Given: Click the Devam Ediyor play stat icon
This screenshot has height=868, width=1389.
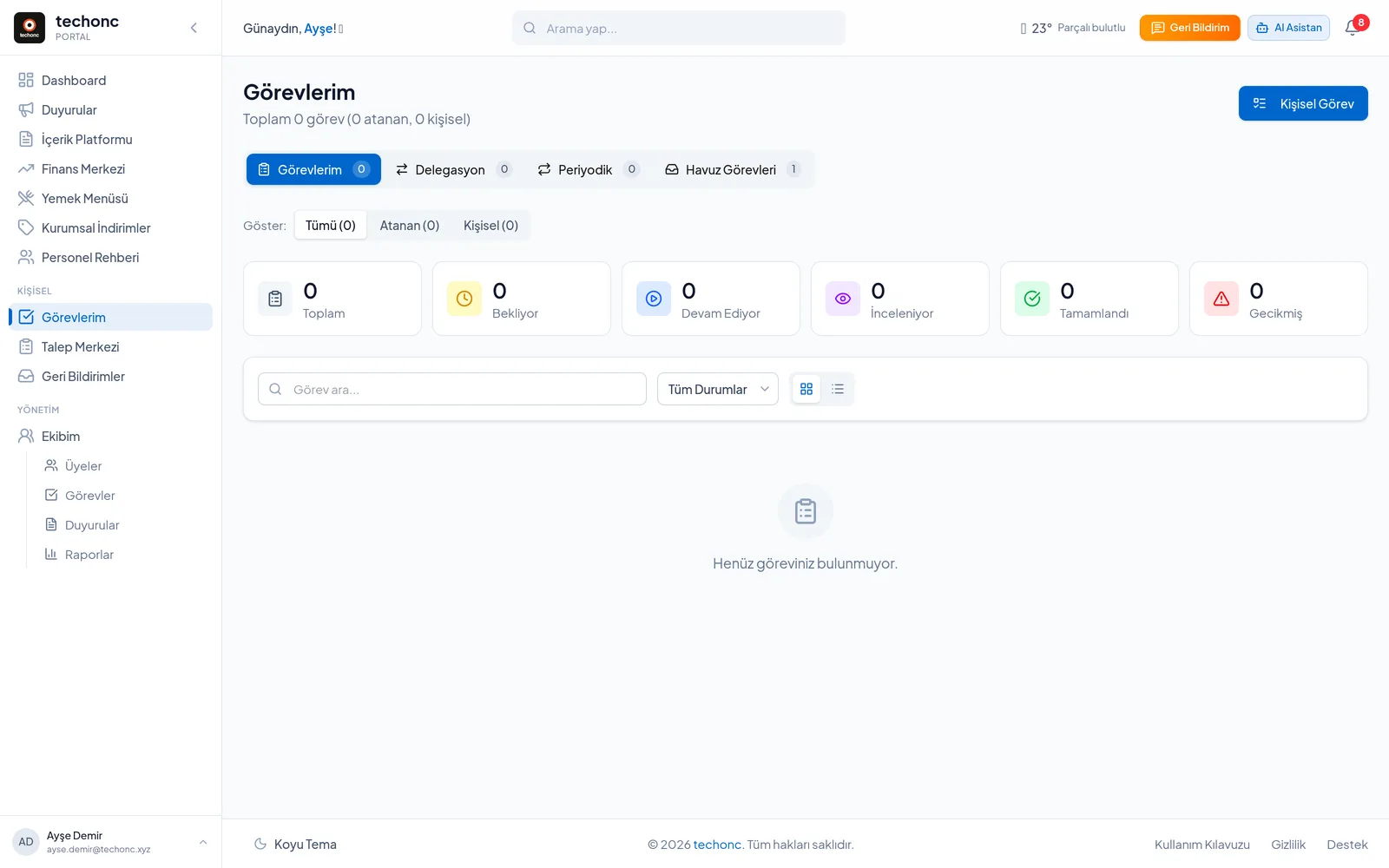Looking at the screenshot, I should [654, 299].
